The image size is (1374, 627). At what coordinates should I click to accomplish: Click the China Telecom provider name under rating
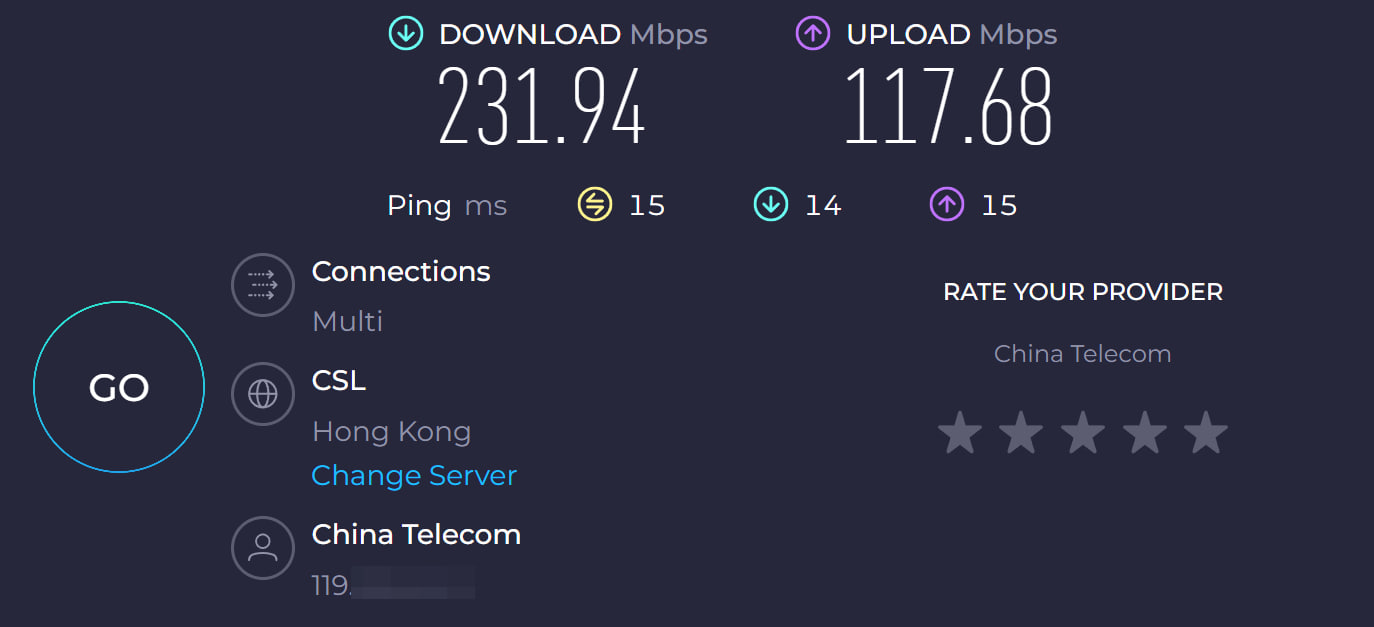point(1082,354)
